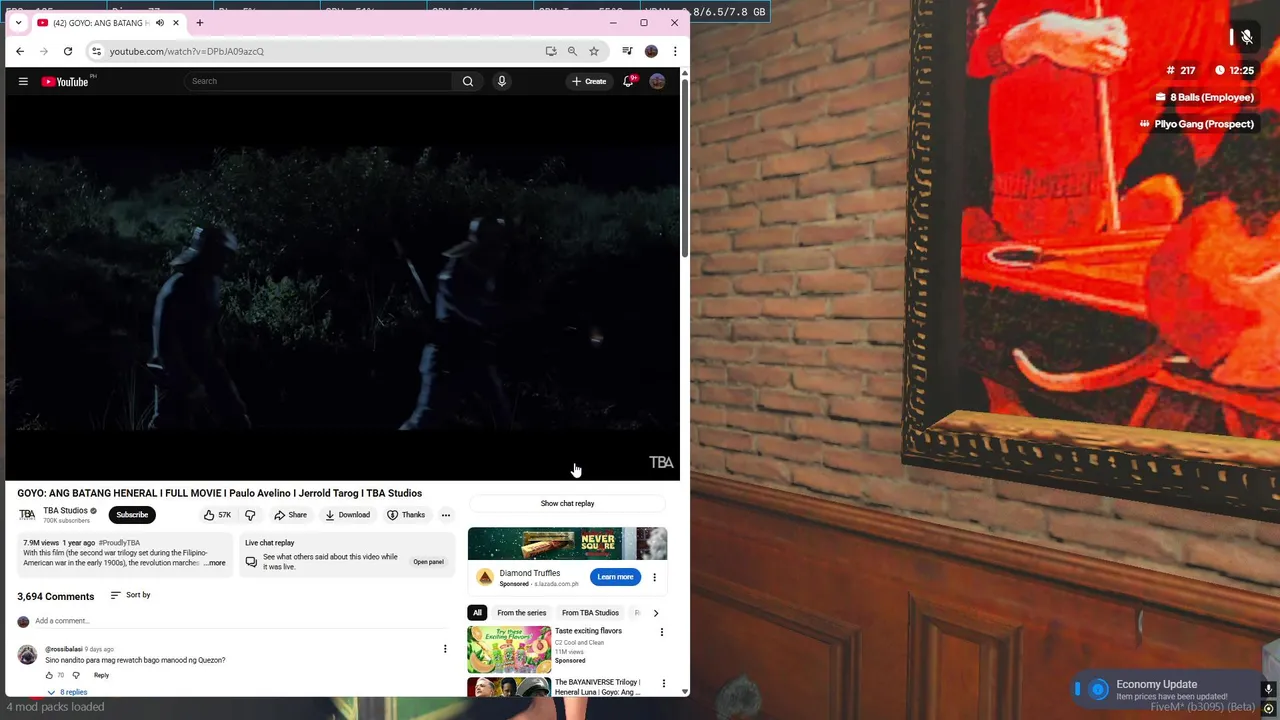Viewport: 1280px width, 720px height.
Task: Focus the YouTube Search box
Action: [320, 81]
